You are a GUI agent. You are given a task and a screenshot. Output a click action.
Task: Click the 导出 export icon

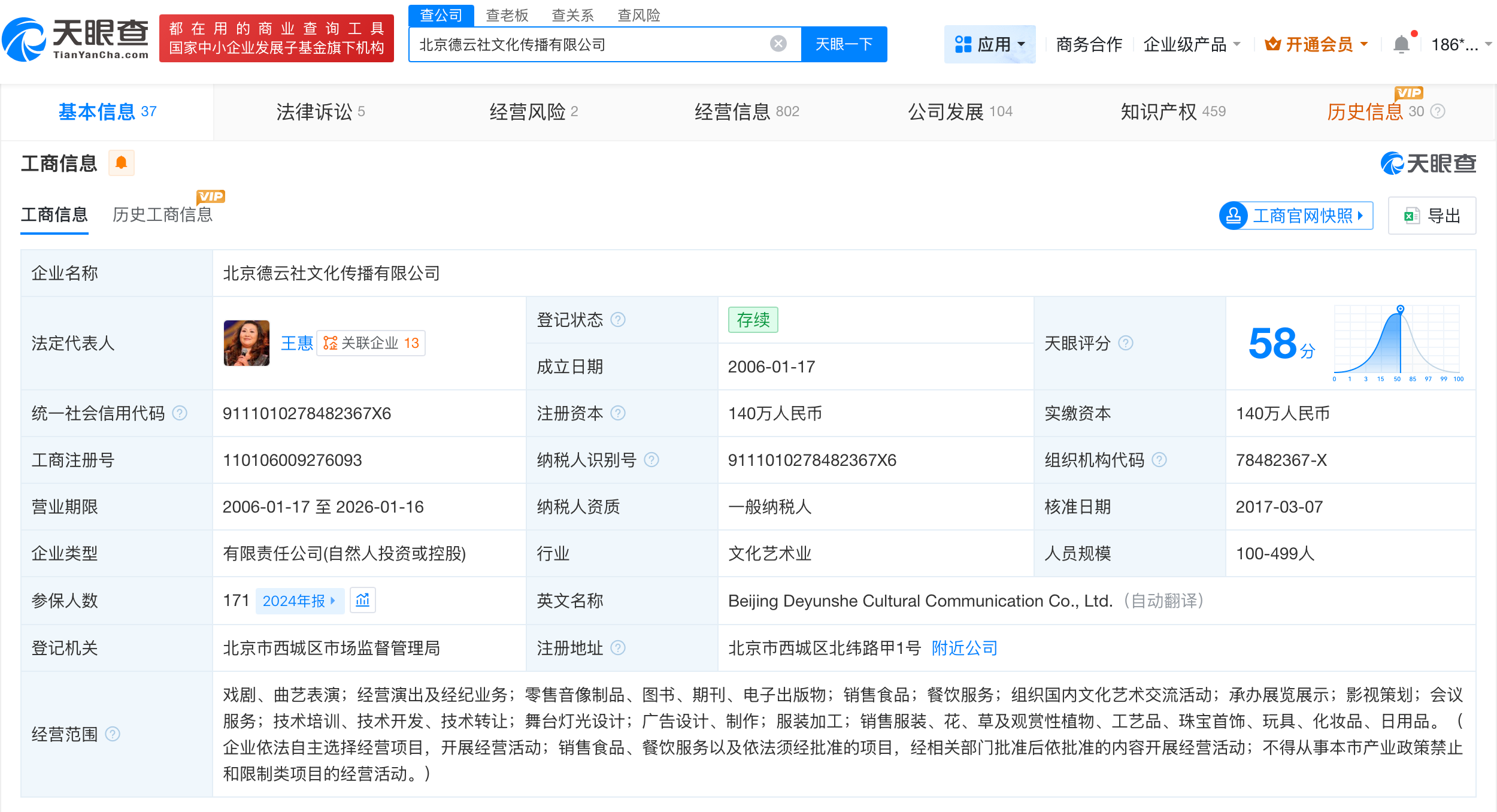(x=1411, y=216)
